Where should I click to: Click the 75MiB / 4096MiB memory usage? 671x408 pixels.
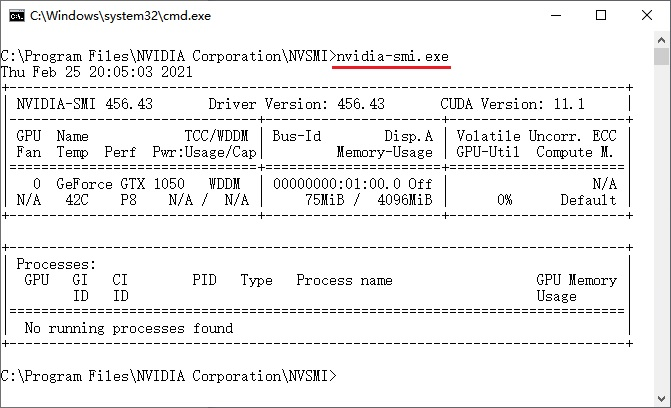[x=368, y=200]
